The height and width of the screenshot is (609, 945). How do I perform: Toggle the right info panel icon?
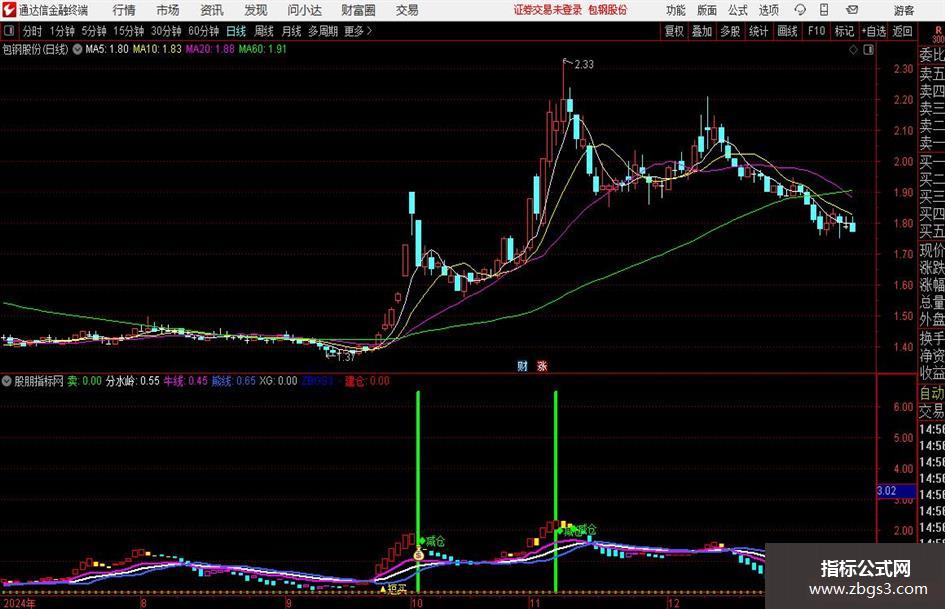[x=868, y=49]
